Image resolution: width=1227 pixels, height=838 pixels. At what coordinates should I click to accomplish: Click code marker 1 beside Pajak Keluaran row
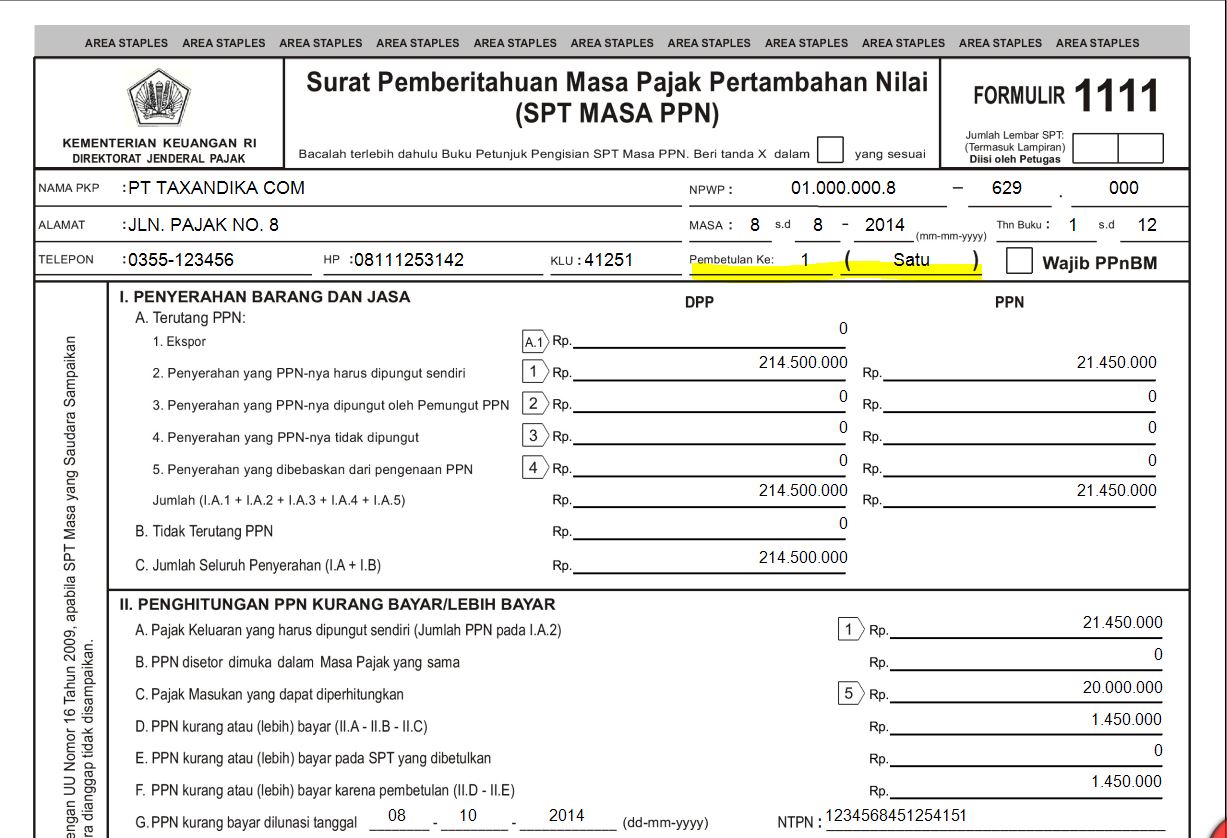(x=851, y=629)
